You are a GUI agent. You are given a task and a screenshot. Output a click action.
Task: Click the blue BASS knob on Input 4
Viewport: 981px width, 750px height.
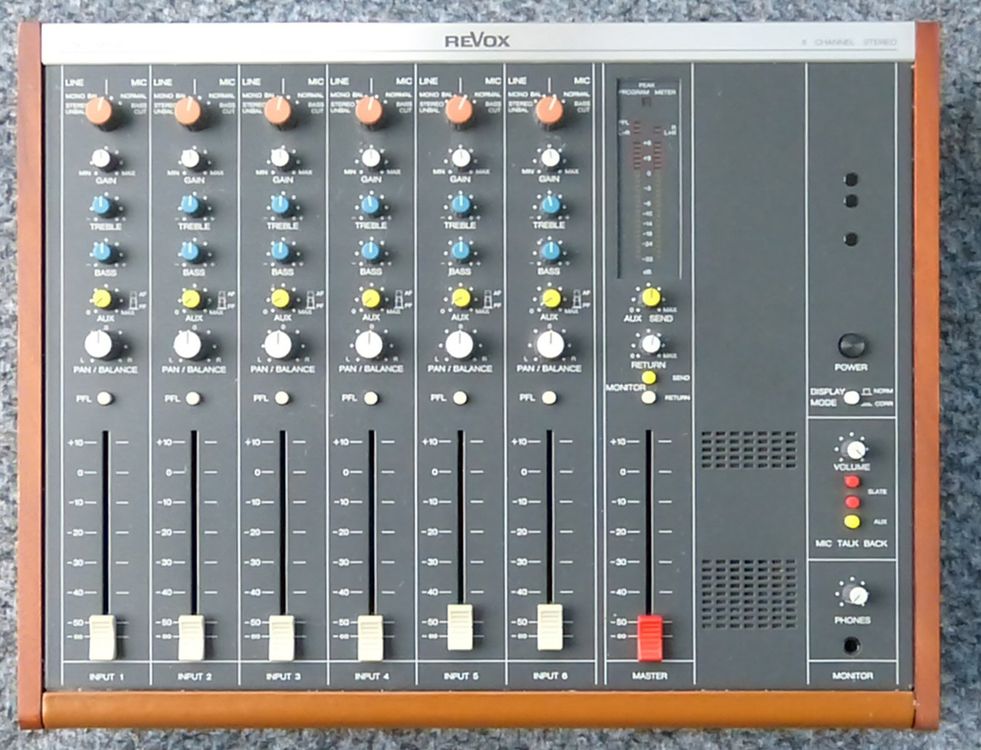371,251
